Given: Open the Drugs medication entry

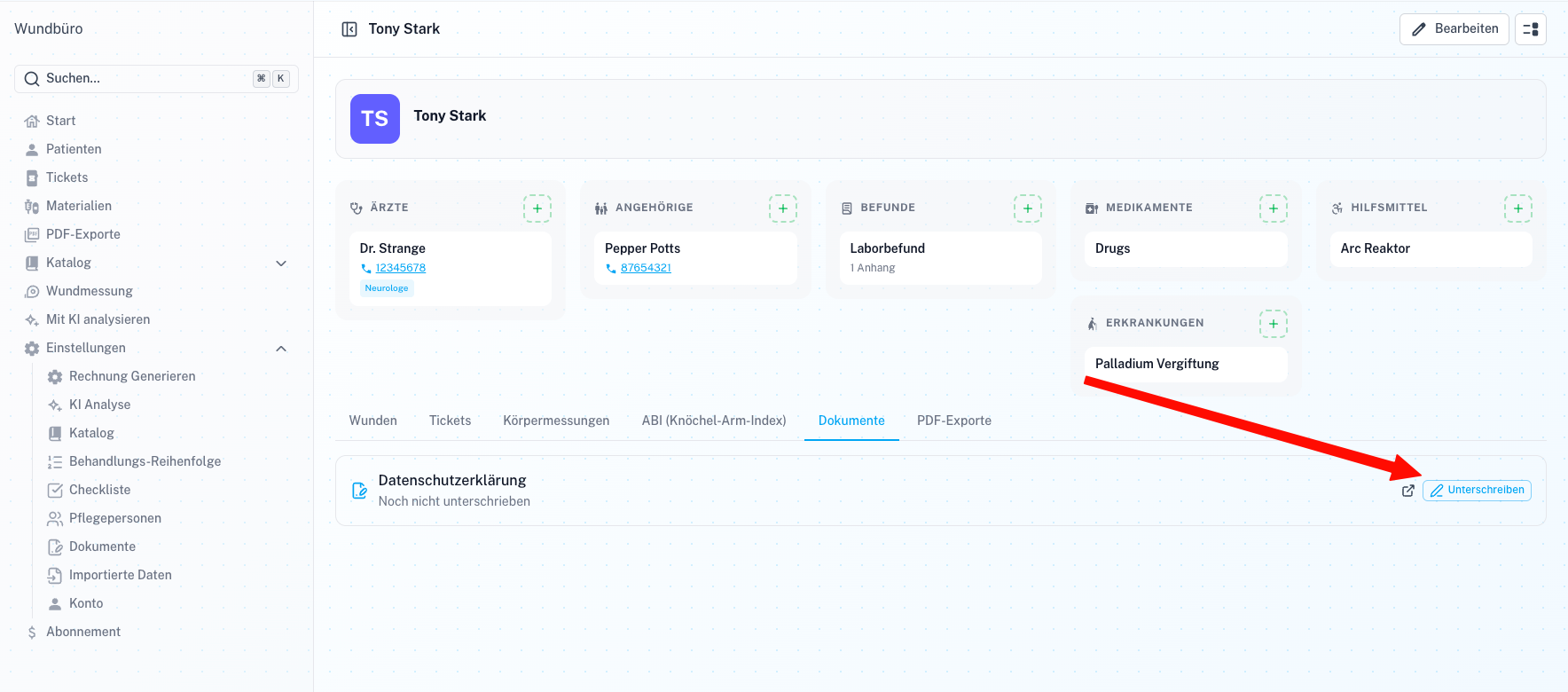Looking at the screenshot, I should 1186,249.
